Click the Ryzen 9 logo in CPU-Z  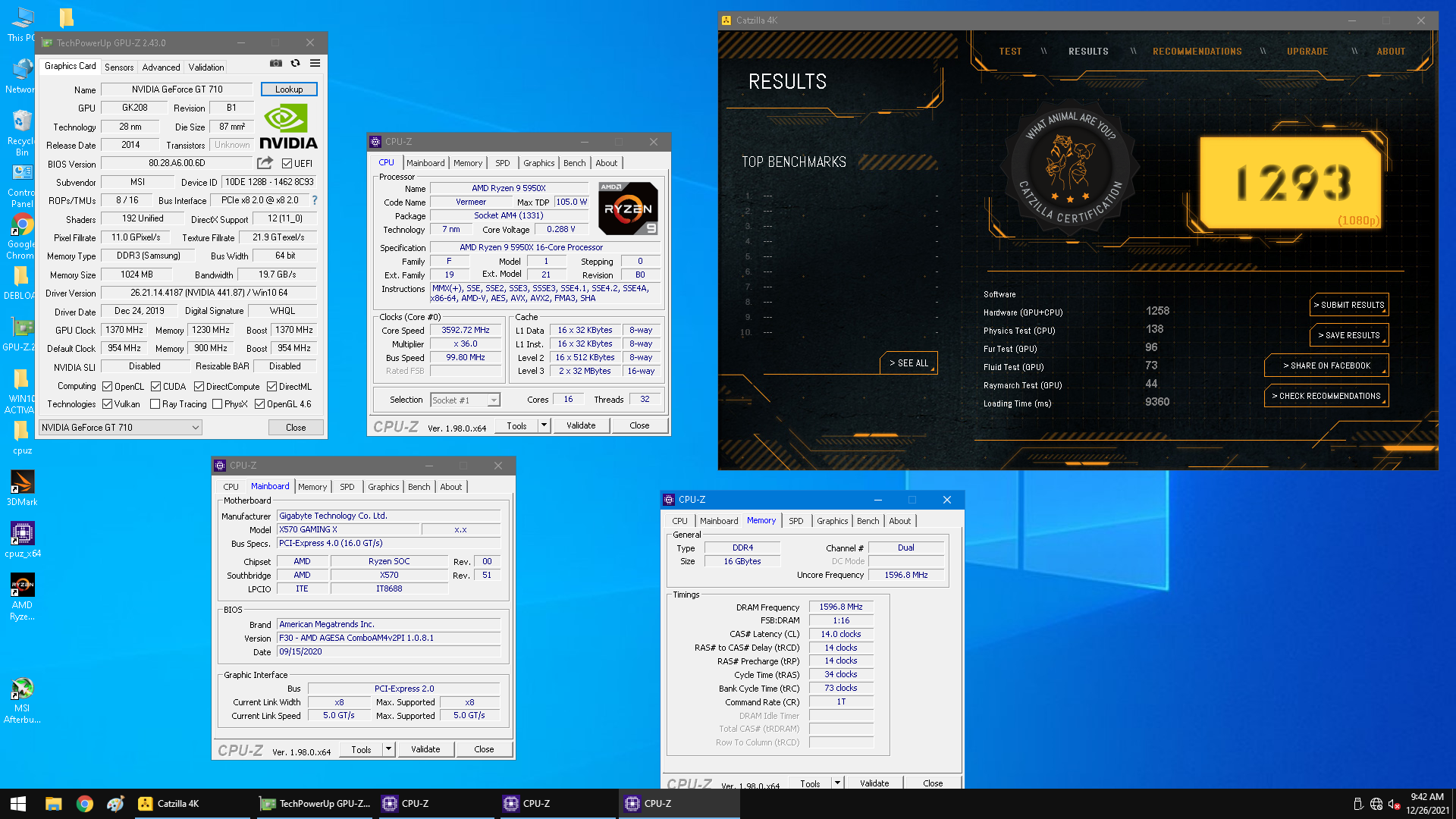[x=628, y=209]
